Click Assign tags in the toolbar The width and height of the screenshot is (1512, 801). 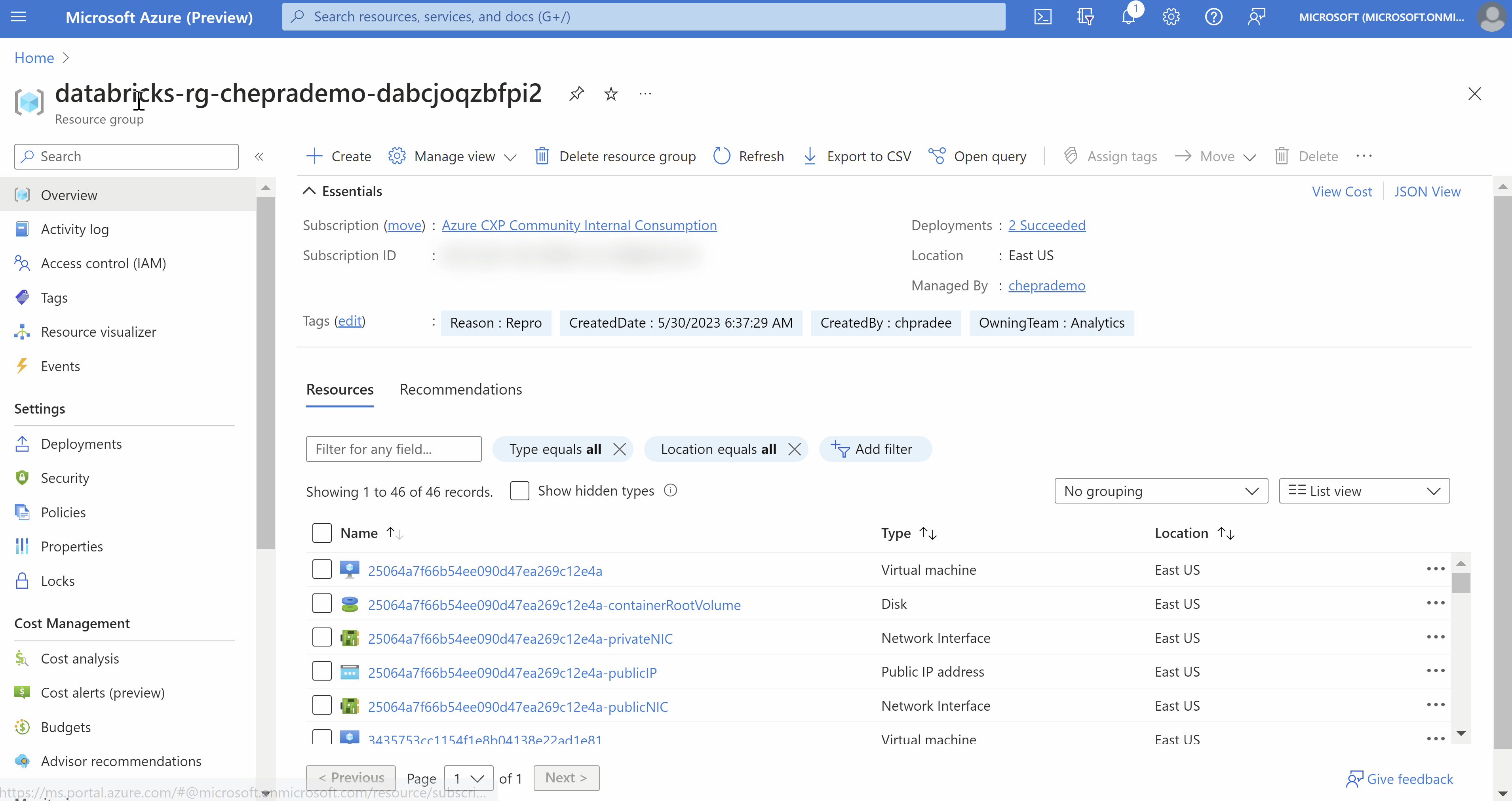[x=1110, y=157]
